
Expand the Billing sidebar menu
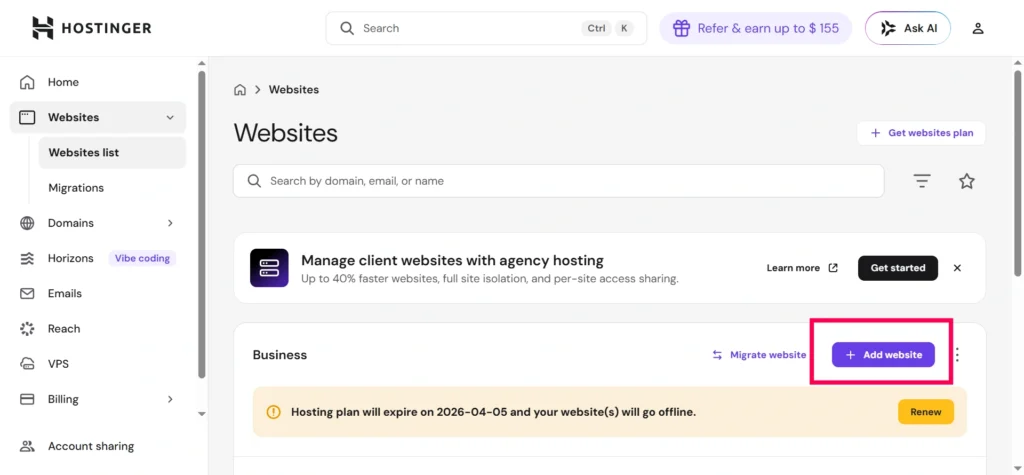pyautogui.click(x=170, y=399)
